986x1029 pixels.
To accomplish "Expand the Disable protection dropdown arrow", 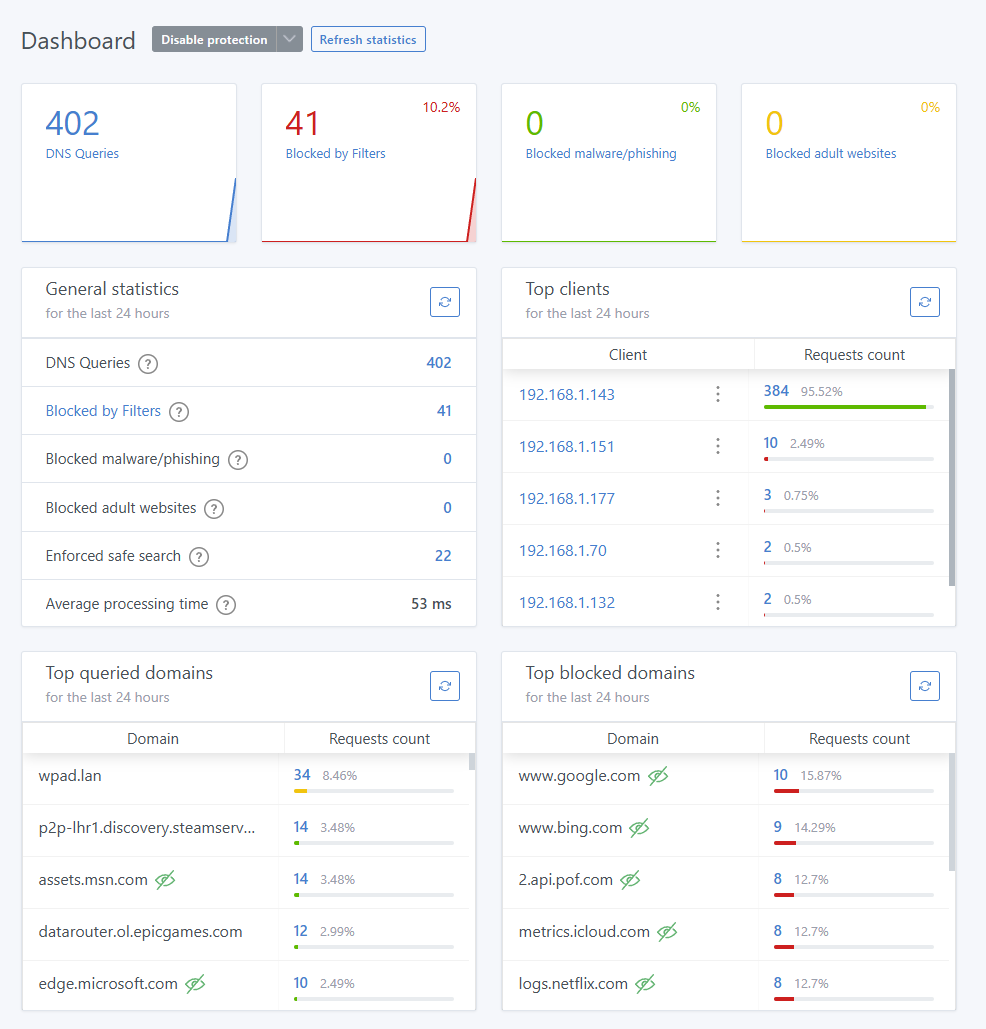I will 289,39.
